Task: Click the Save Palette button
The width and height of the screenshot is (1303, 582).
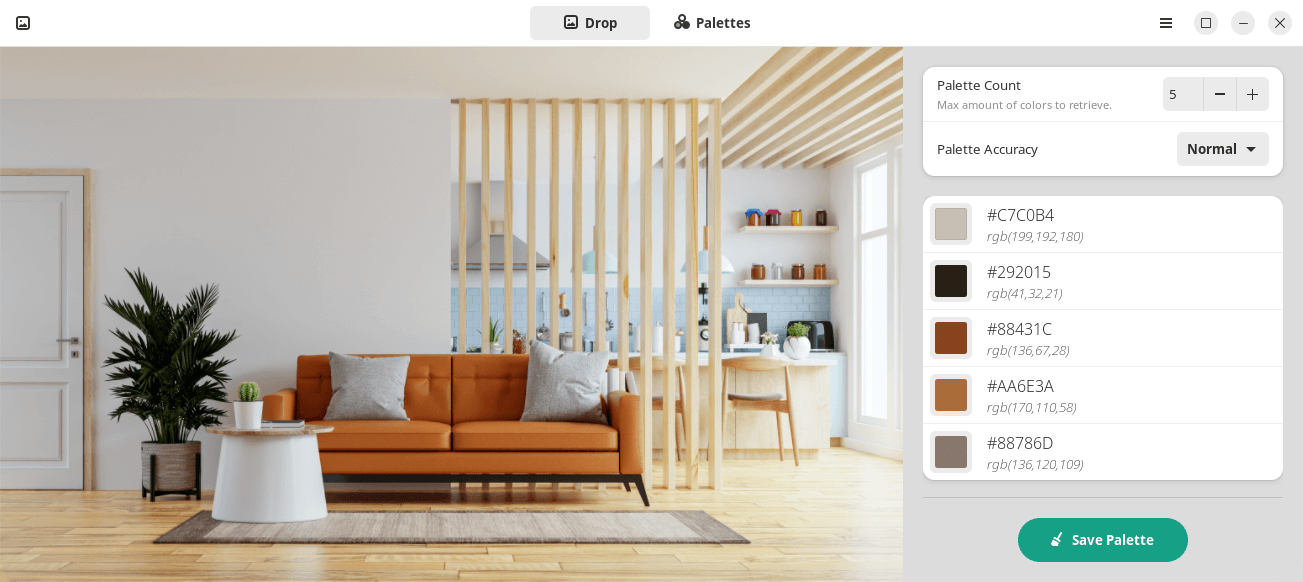Action: coord(1103,540)
